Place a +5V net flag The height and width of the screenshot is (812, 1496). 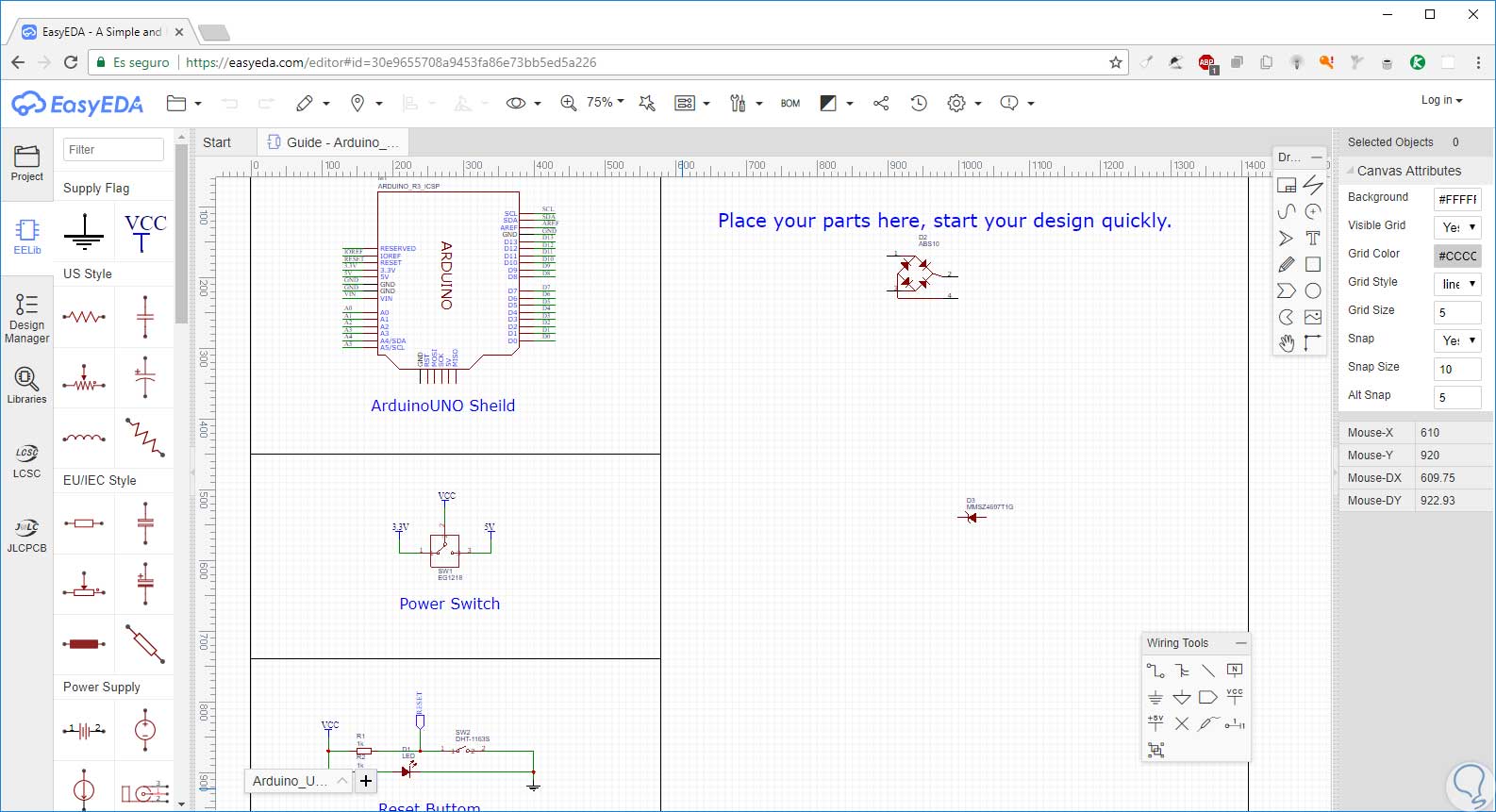(x=1155, y=723)
